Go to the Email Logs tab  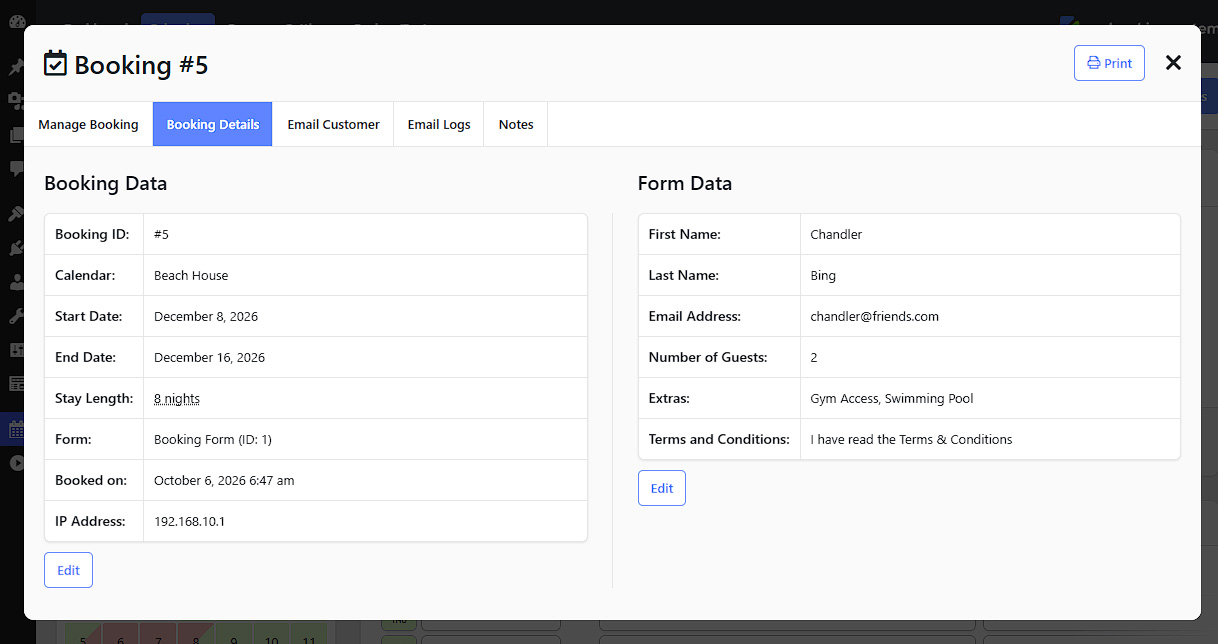pos(439,125)
